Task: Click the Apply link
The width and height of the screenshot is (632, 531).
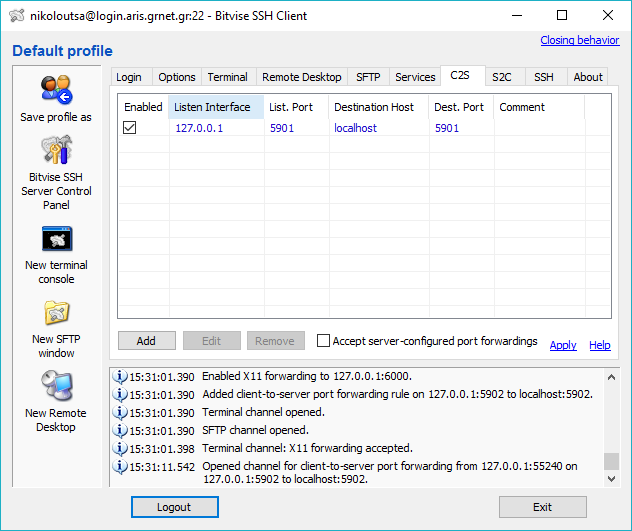Action: tap(563, 345)
